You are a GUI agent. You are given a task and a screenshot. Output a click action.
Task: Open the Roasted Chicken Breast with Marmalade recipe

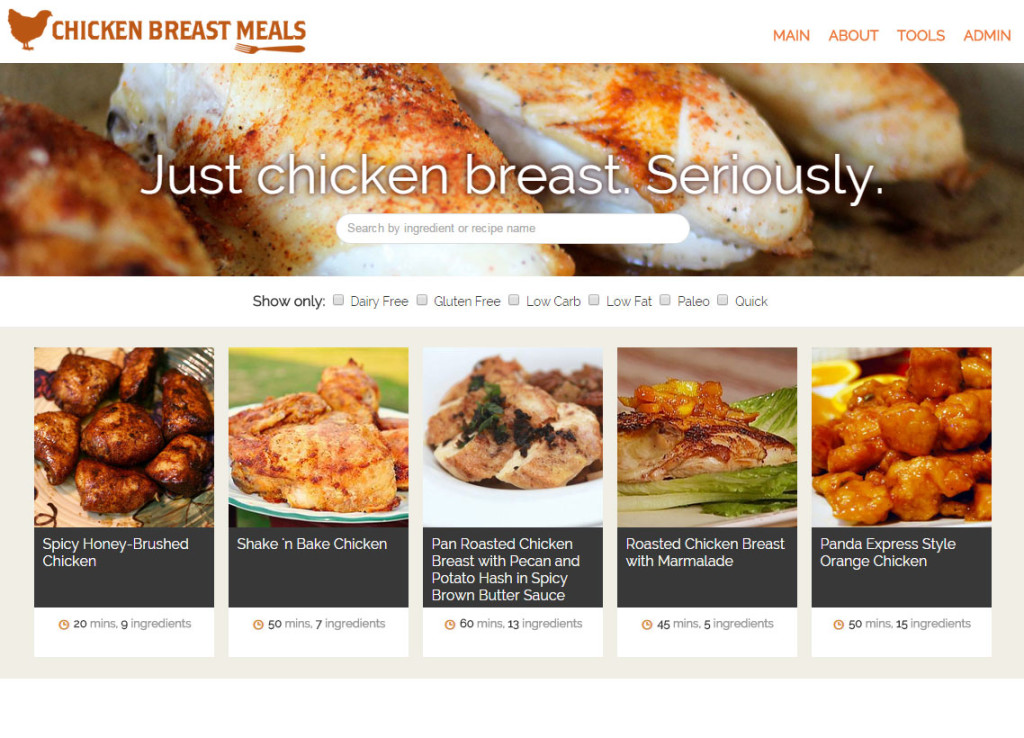coord(705,553)
